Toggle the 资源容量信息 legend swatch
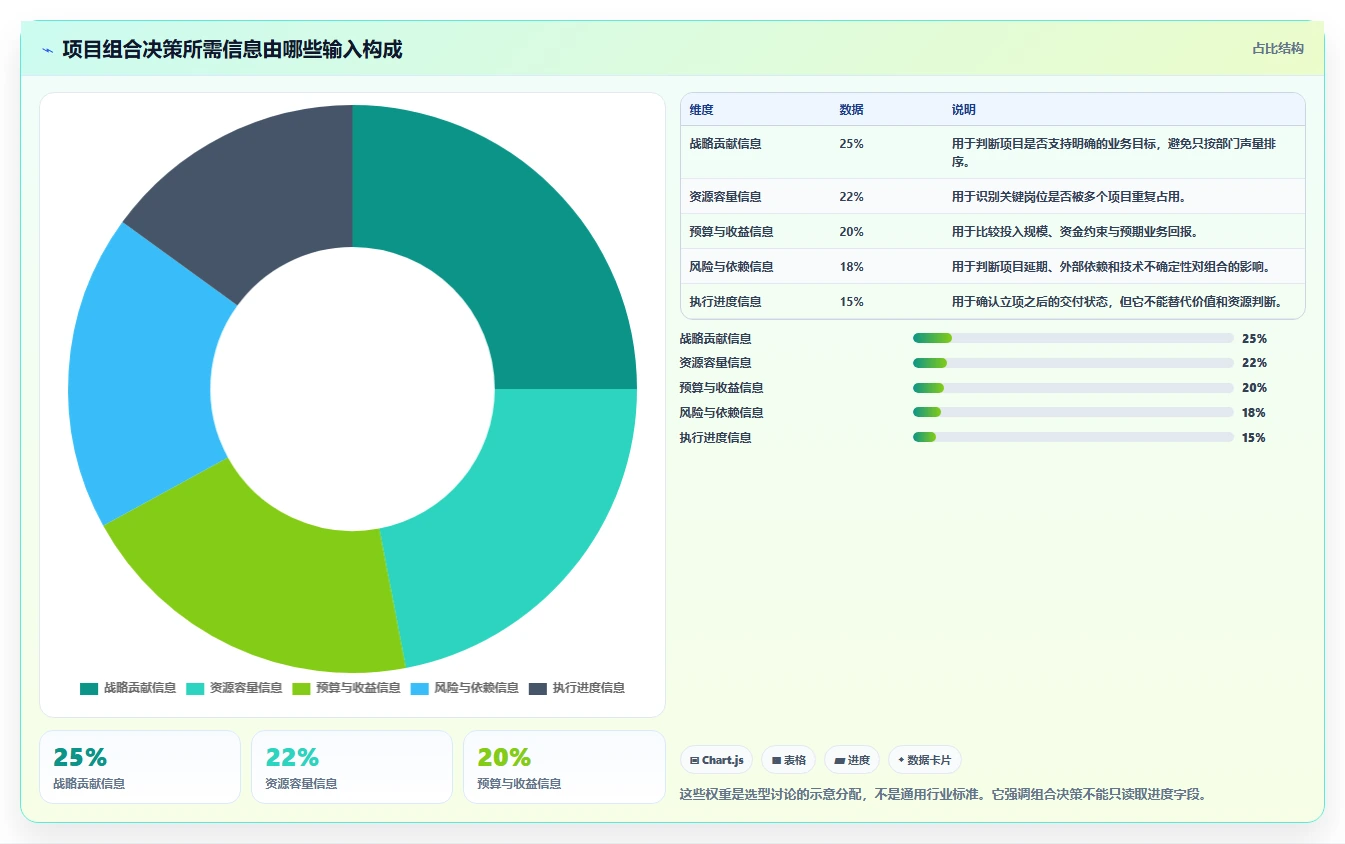 click(x=195, y=688)
